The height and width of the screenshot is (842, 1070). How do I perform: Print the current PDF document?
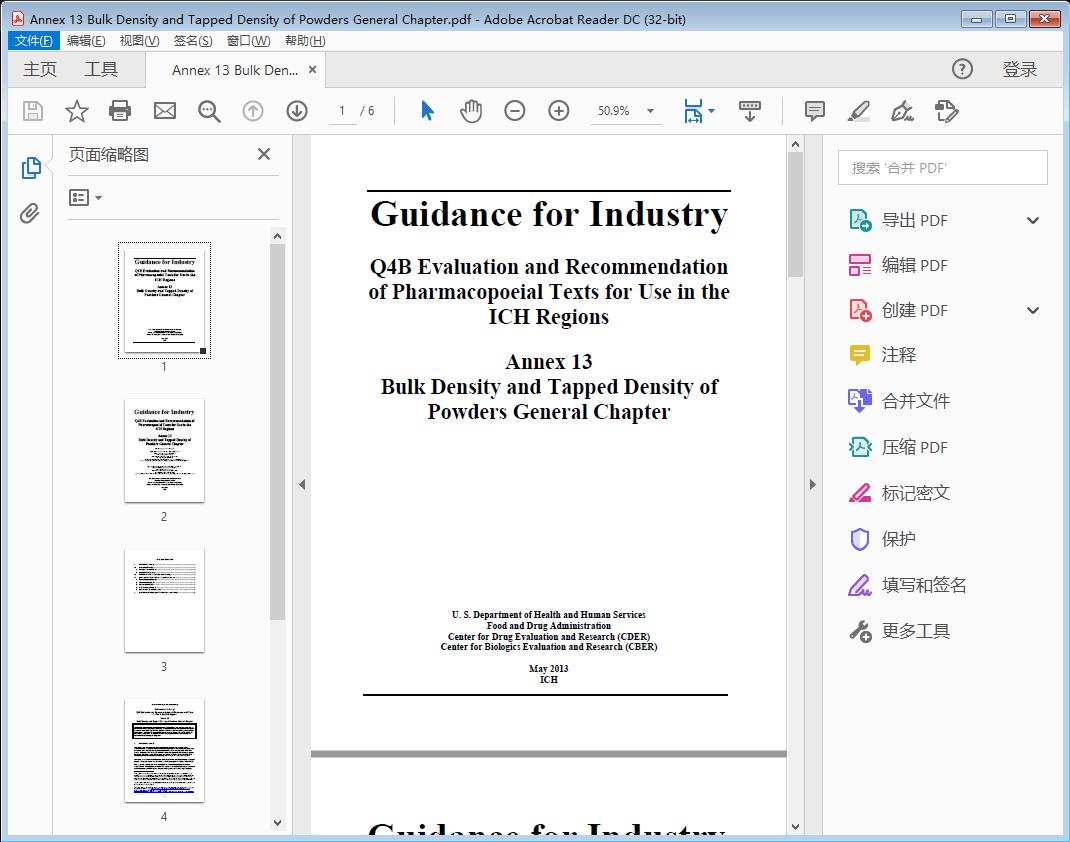click(x=120, y=110)
